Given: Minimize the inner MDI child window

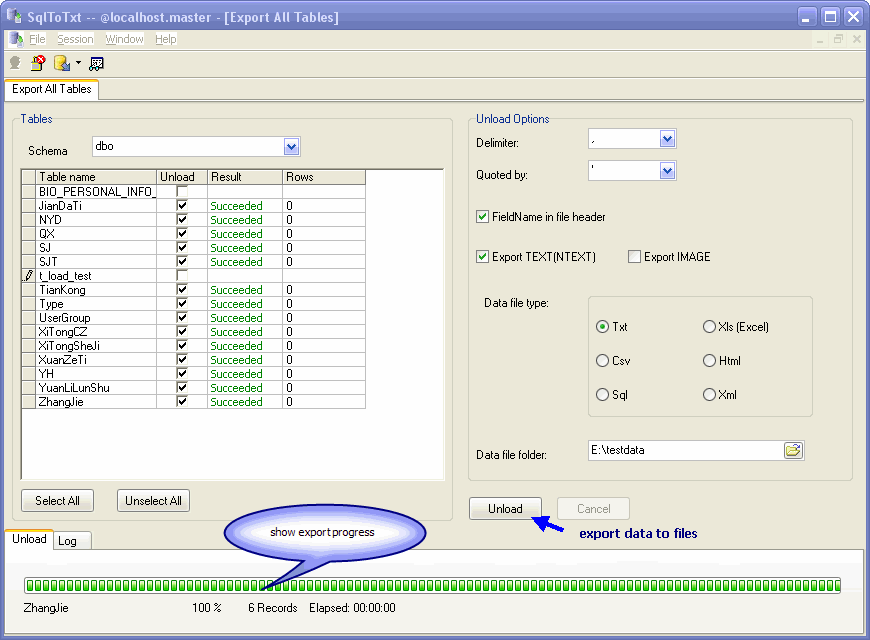Looking at the screenshot, I should pyautogui.click(x=820, y=39).
